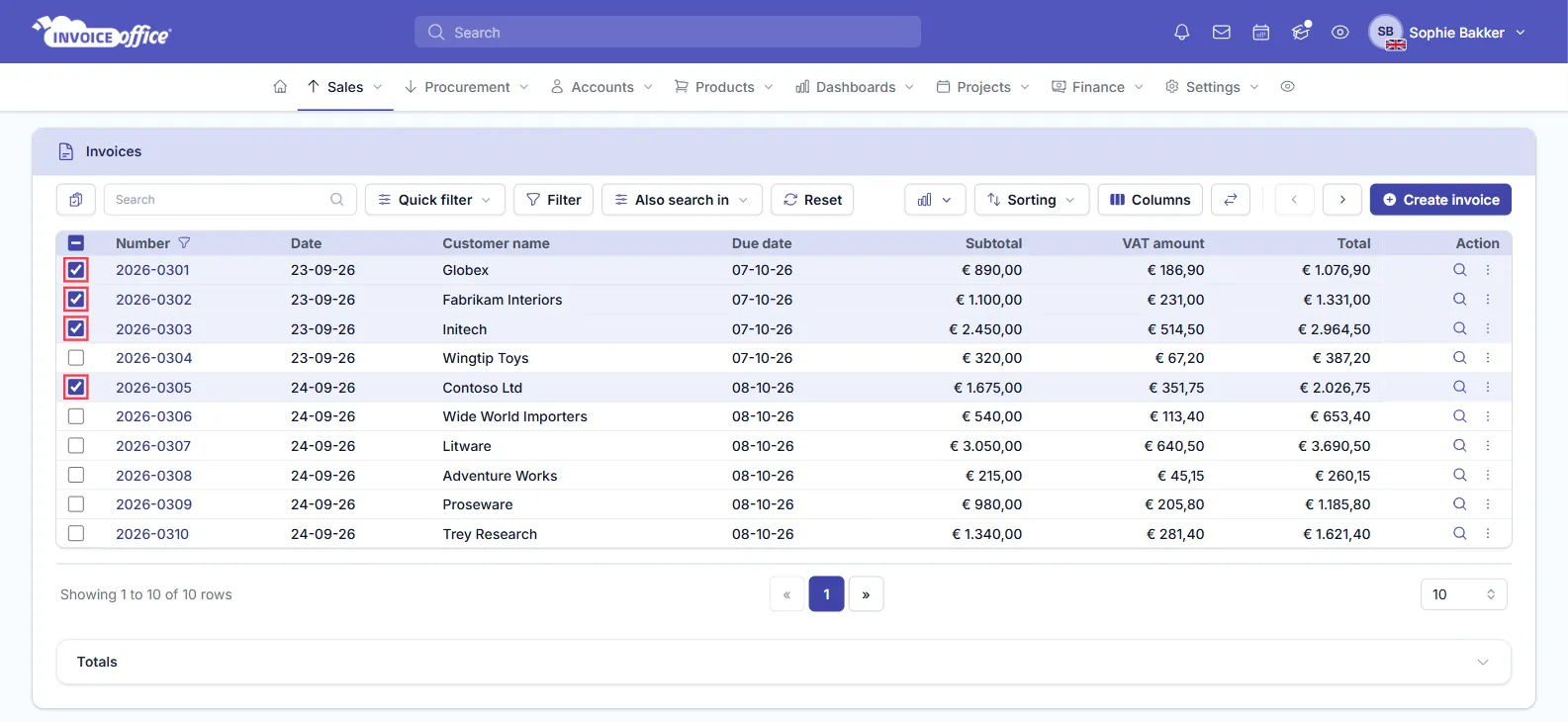The image size is (1568, 722).
Task: Open the calendar icon in header
Action: pos(1260,33)
